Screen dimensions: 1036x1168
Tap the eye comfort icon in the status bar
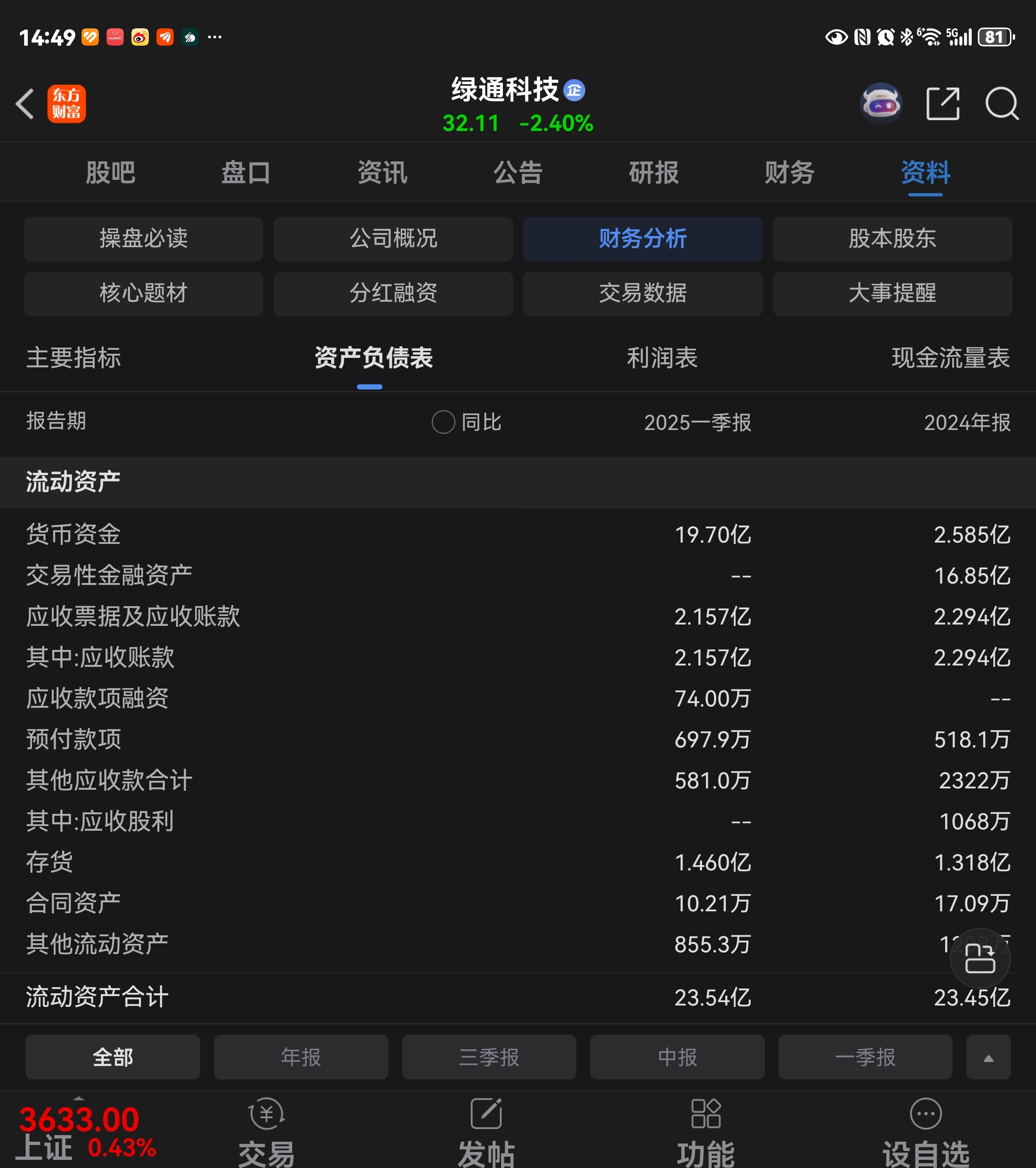point(836,38)
